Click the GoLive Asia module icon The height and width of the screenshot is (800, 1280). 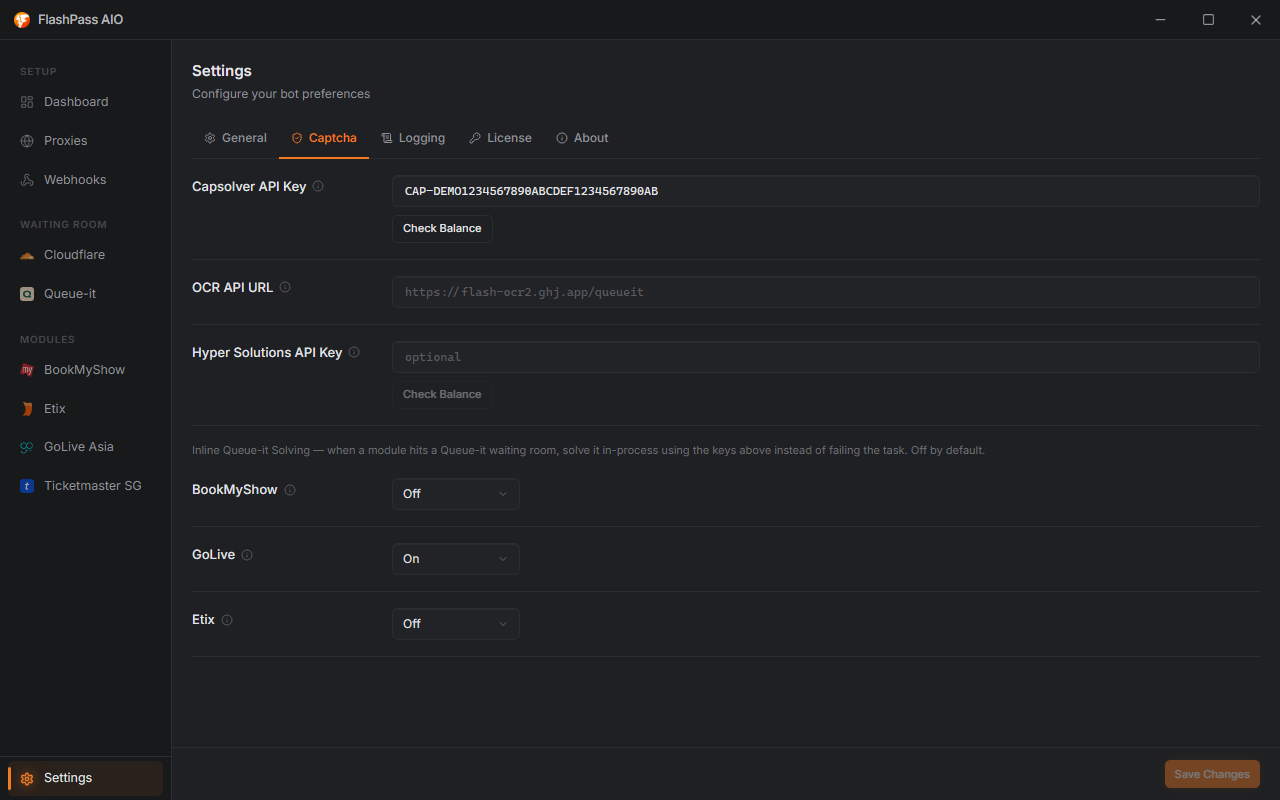(x=27, y=447)
